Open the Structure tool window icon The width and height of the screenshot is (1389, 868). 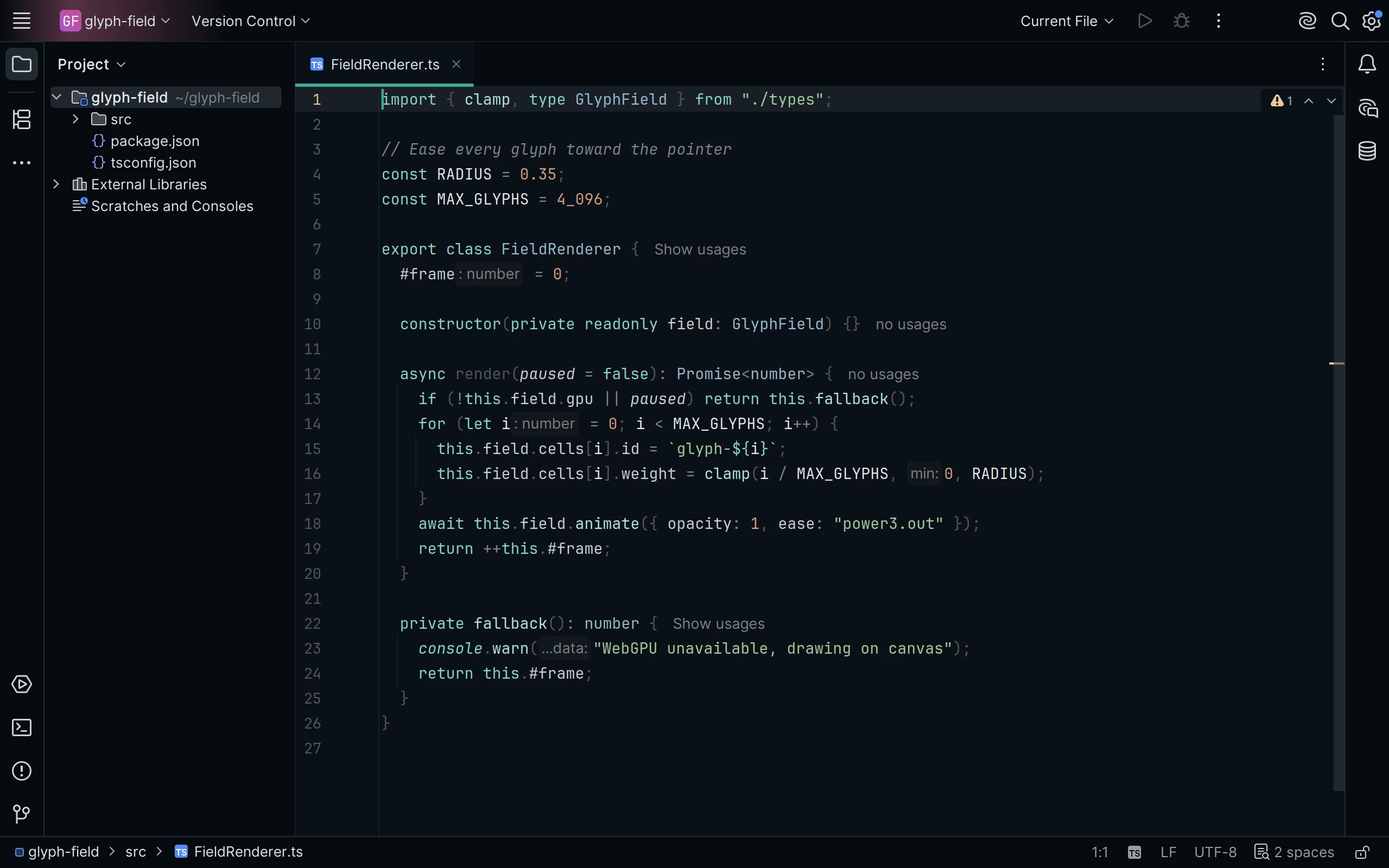click(21, 119)
